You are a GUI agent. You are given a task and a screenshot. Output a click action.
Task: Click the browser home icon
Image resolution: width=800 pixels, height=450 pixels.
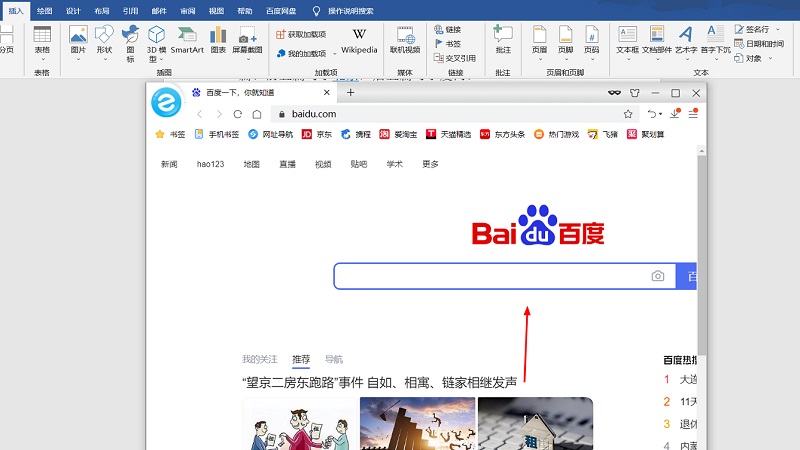[x=257, y=114]
